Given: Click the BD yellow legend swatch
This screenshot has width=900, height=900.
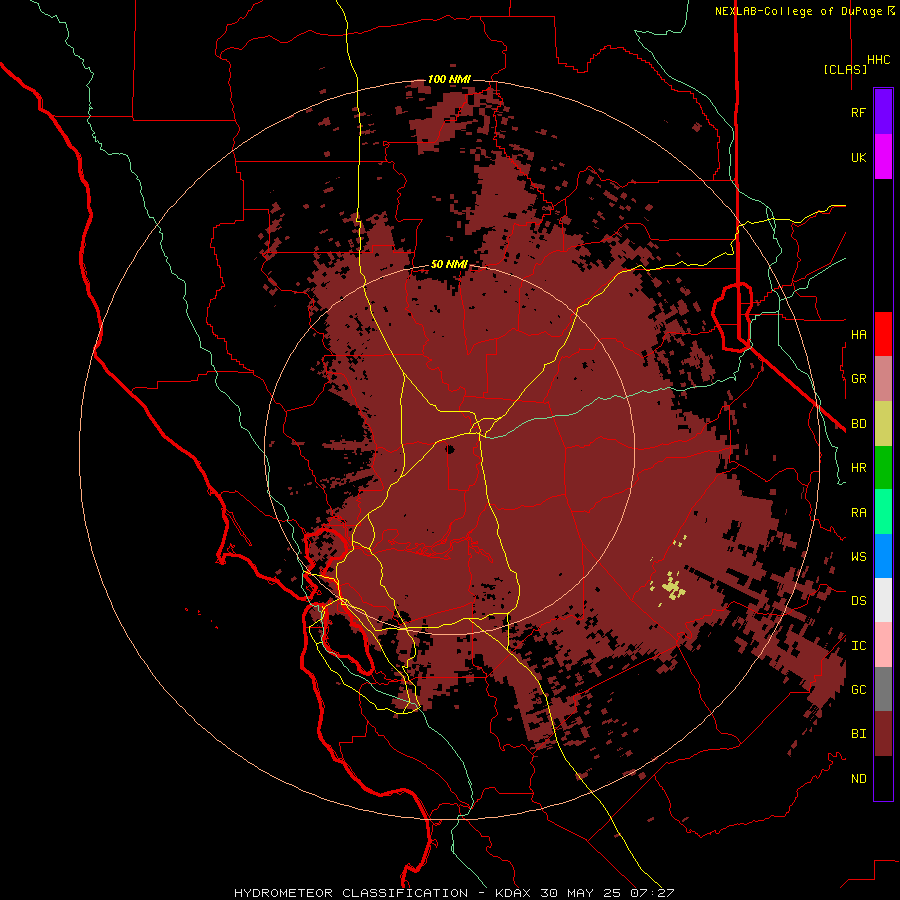Looking at the screenshot, I should pos(883,424).
